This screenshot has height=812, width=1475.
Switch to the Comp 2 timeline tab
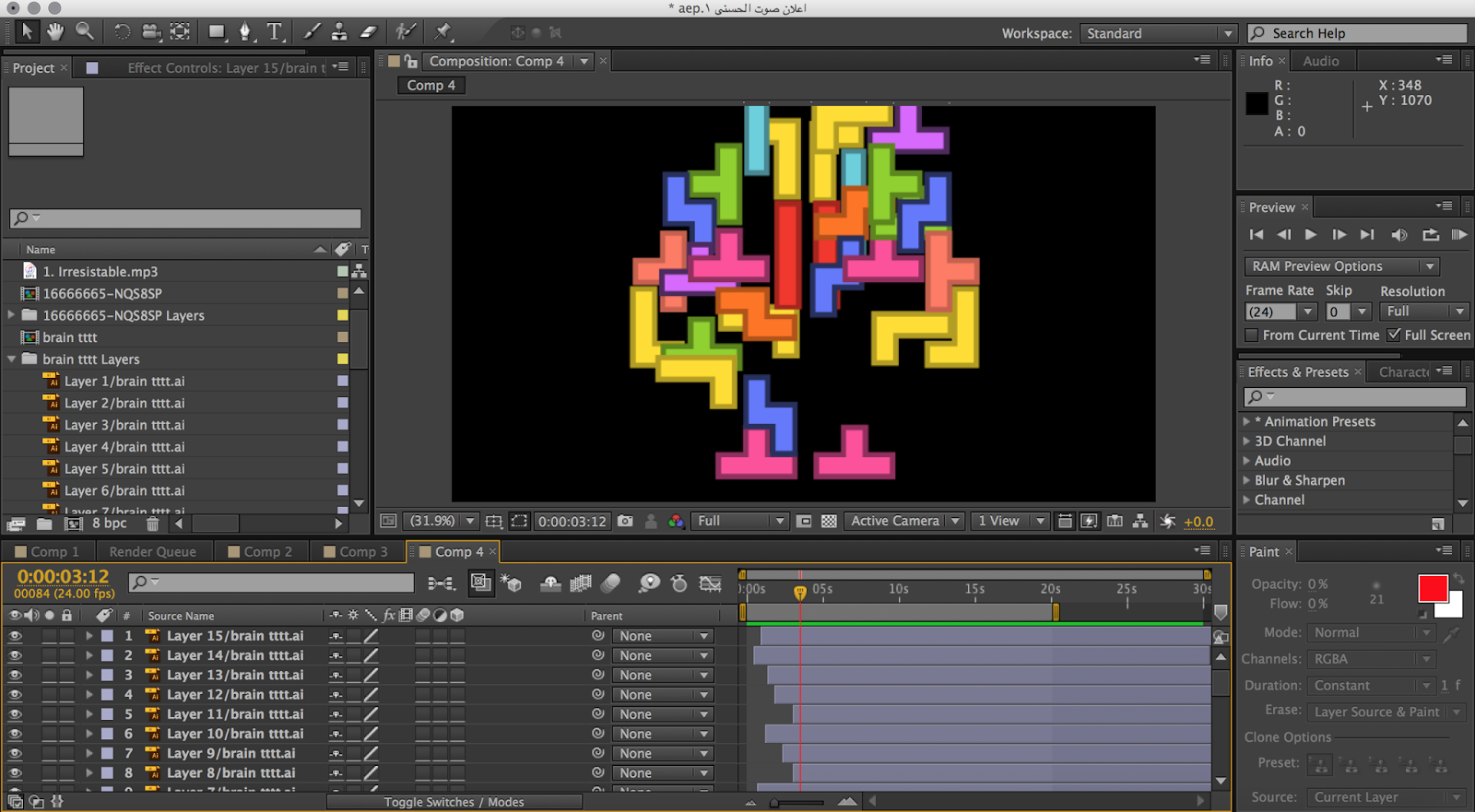click(x=260, y=551)
